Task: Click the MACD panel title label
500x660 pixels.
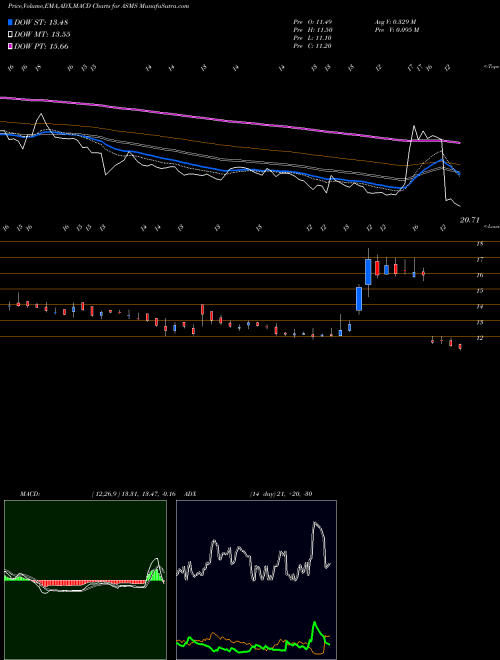Action: pos(29,494)
